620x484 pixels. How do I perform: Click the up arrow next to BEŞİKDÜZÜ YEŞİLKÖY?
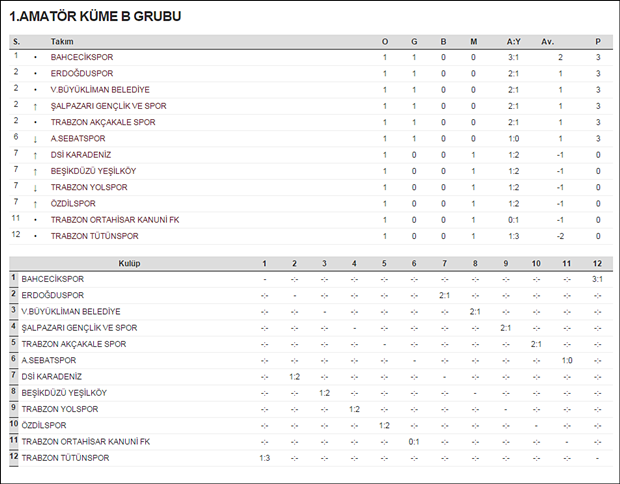[x=35, y=172]
